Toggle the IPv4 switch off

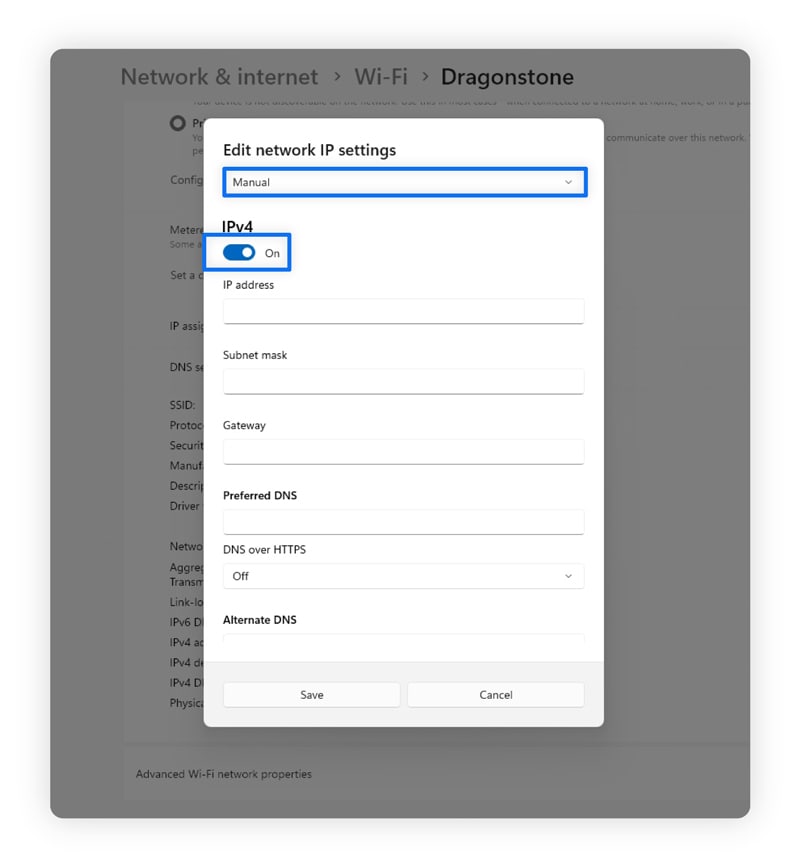point(240,252)
